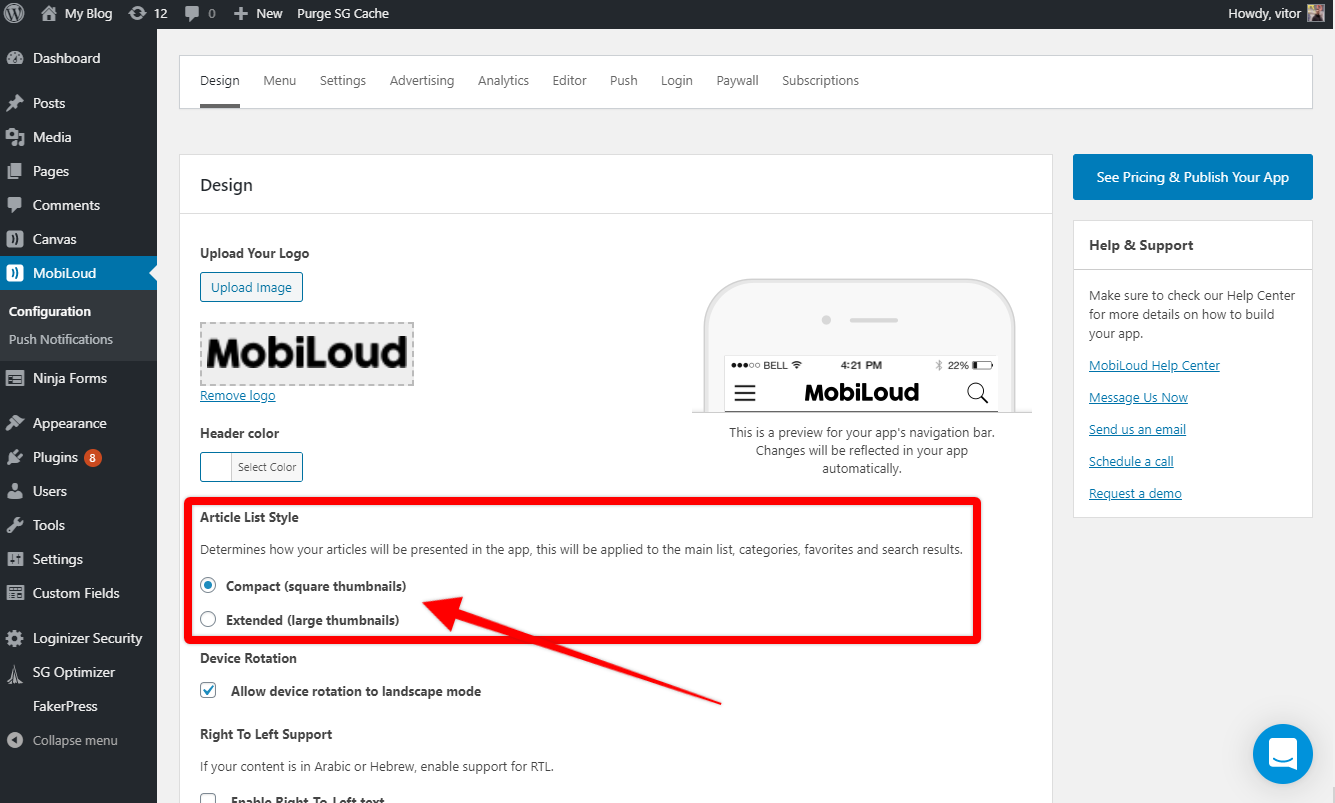Open the Advertising tab
This screenshot has height=803, width=1335.
click(x=422, y=81)
